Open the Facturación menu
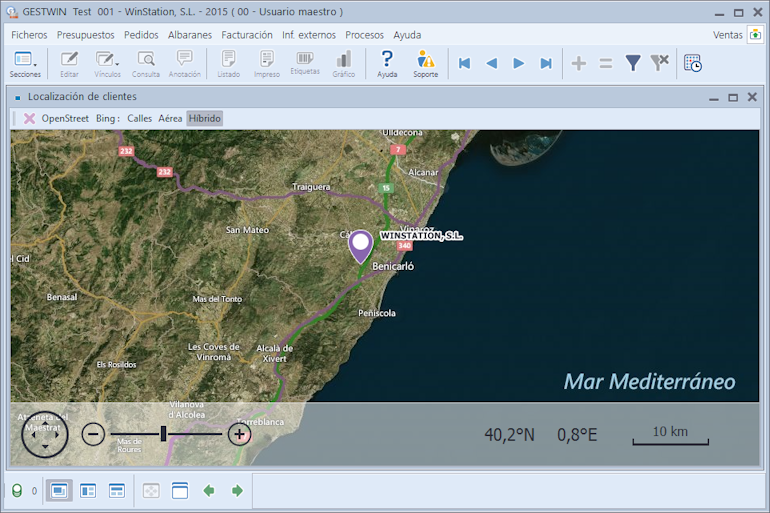This screenshot has height=513, width=770. 247,35
